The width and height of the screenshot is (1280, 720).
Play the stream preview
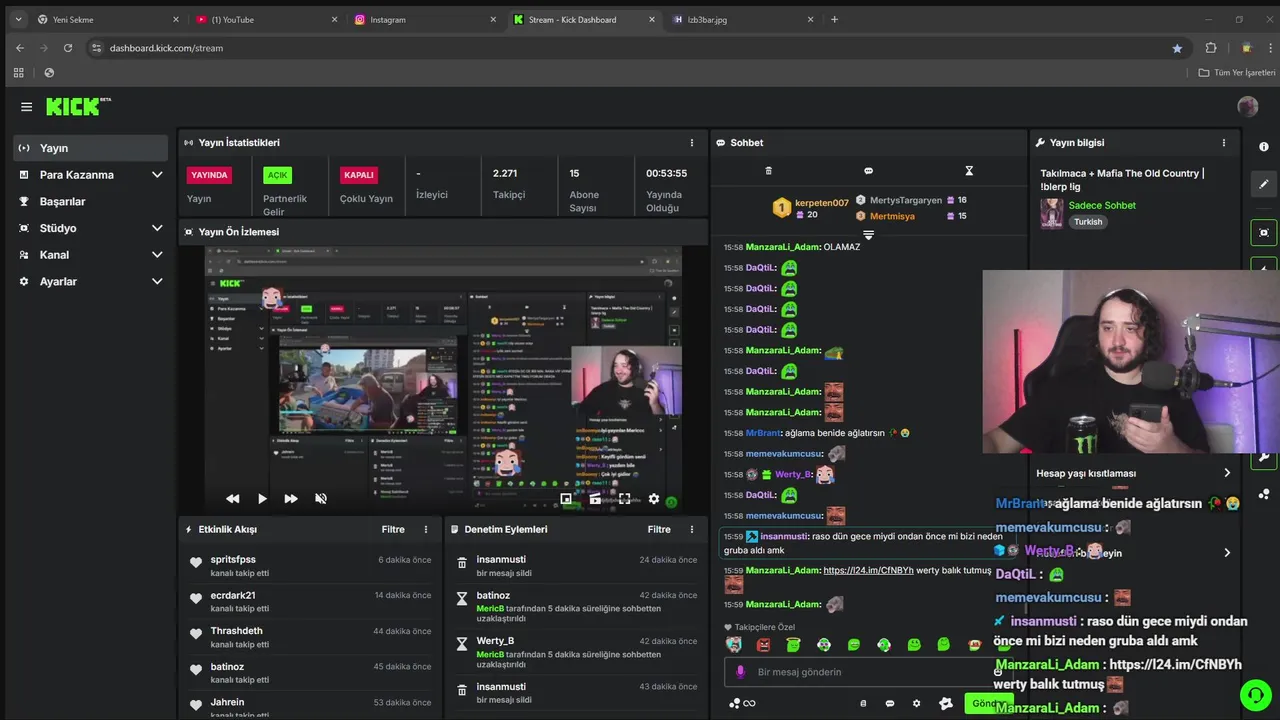click(x=262, y=499)
